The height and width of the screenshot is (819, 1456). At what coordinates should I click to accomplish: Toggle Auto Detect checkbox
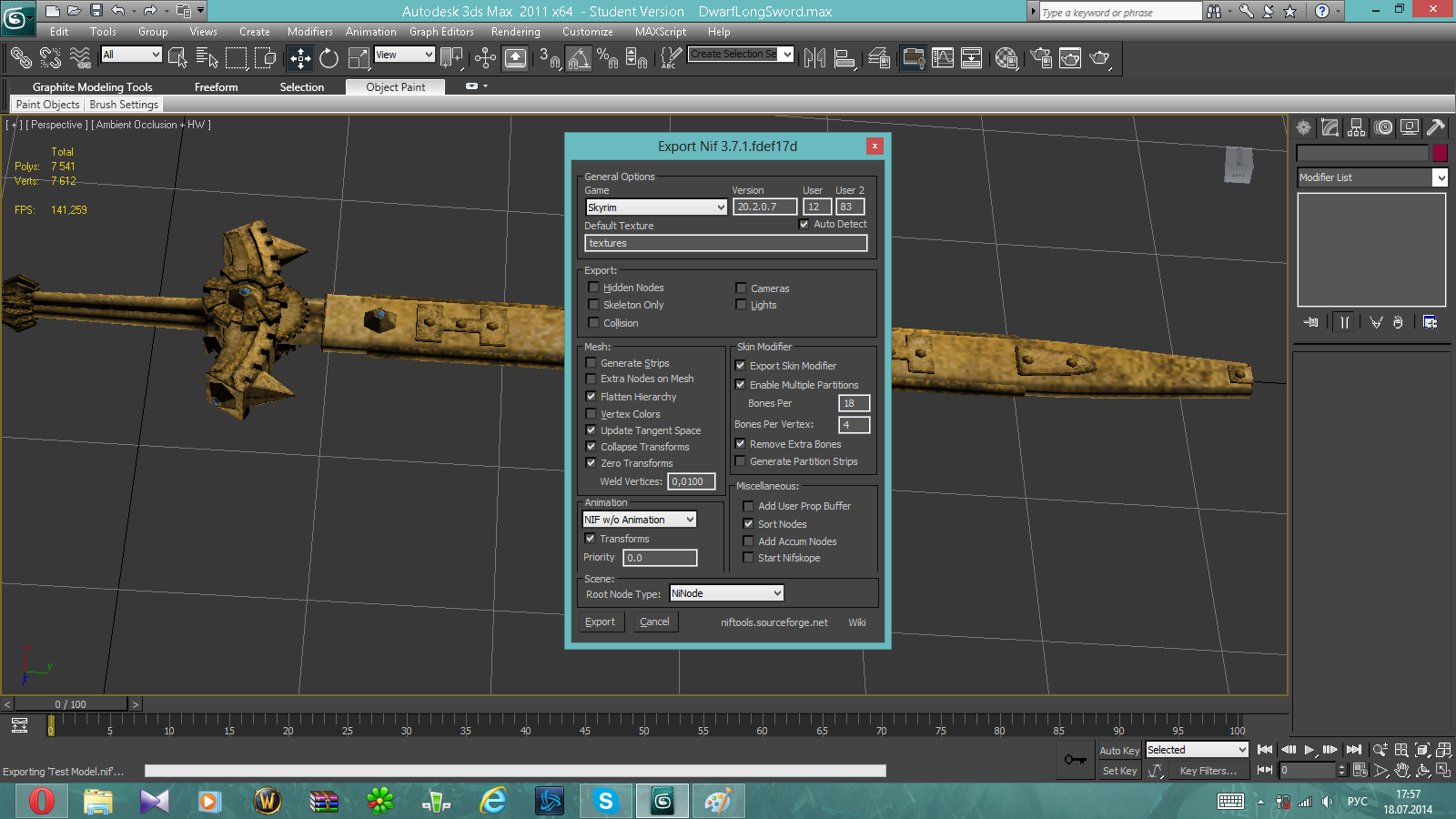coord(804,224)
